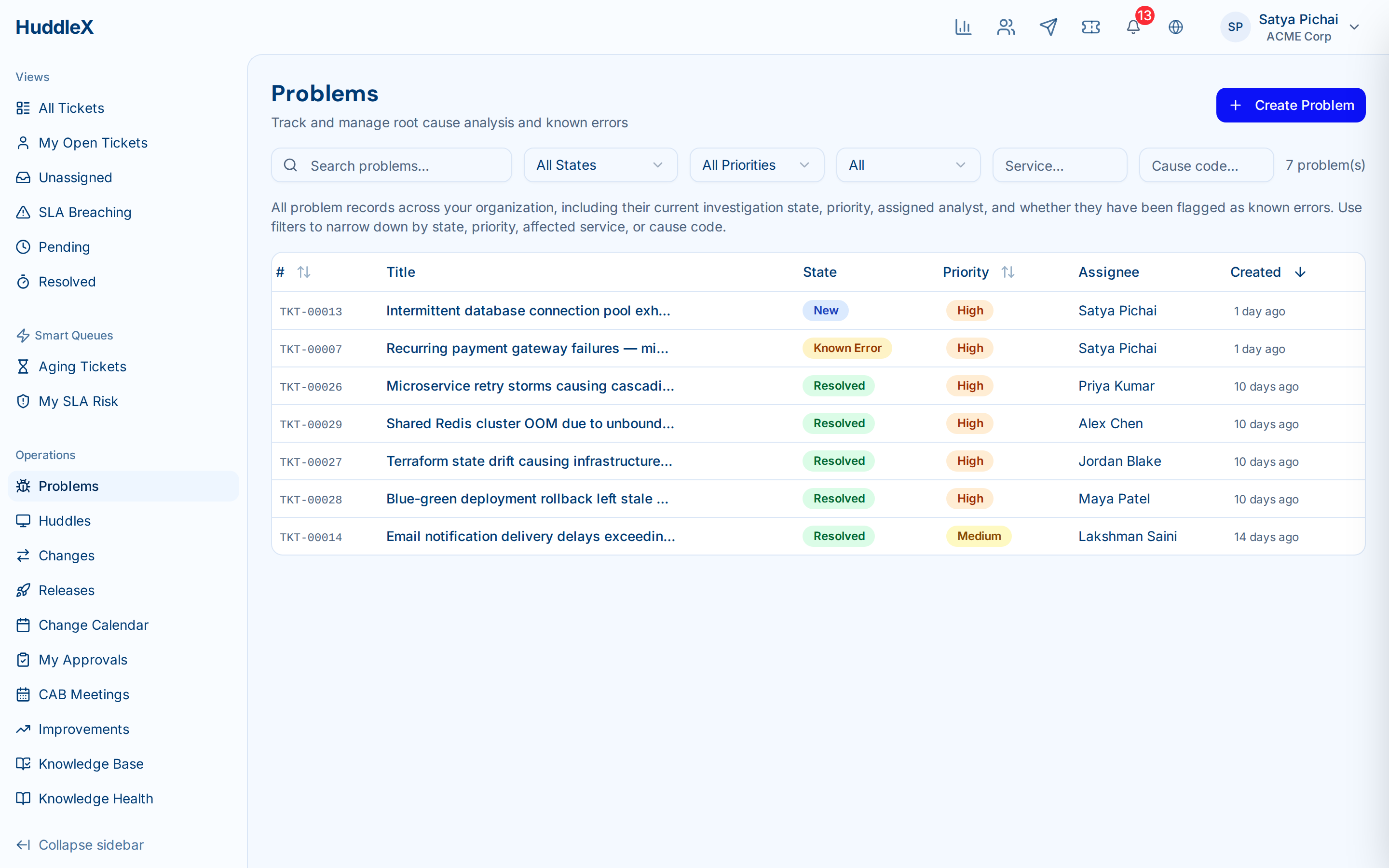Click the Service filter field

1060,165
